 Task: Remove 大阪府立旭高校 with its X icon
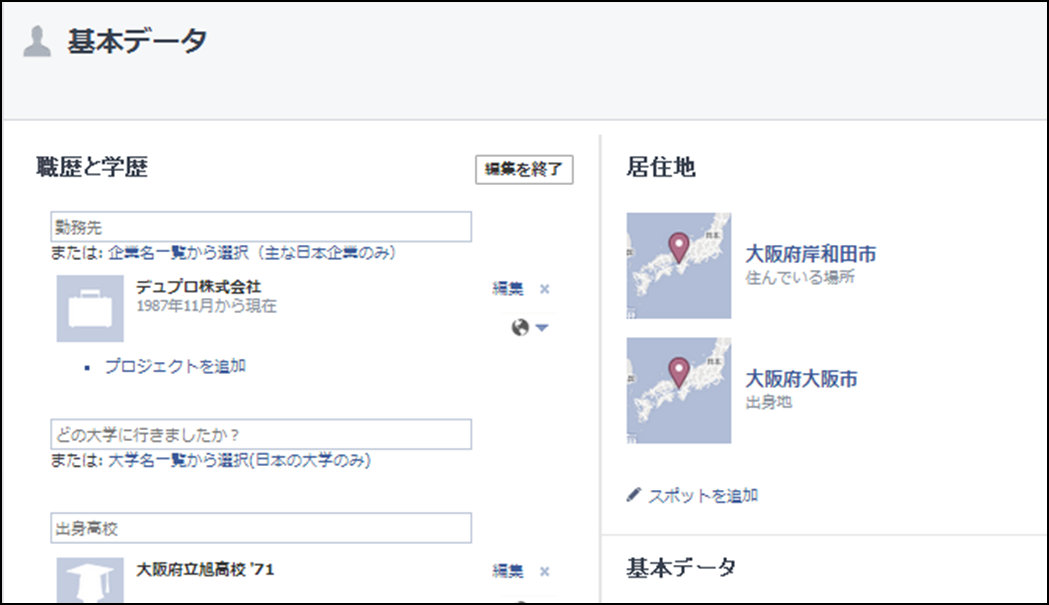click(545, 572)
